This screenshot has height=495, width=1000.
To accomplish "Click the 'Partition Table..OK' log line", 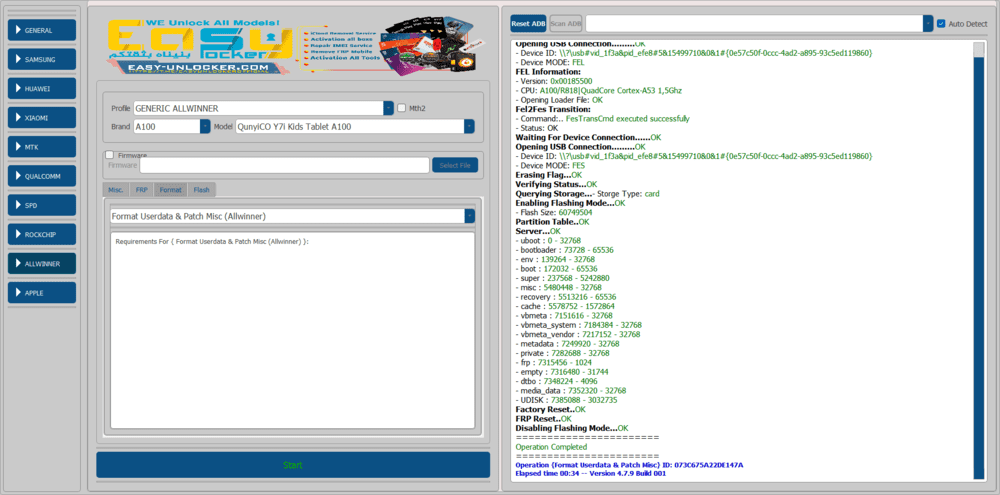I will click(552, 222).
